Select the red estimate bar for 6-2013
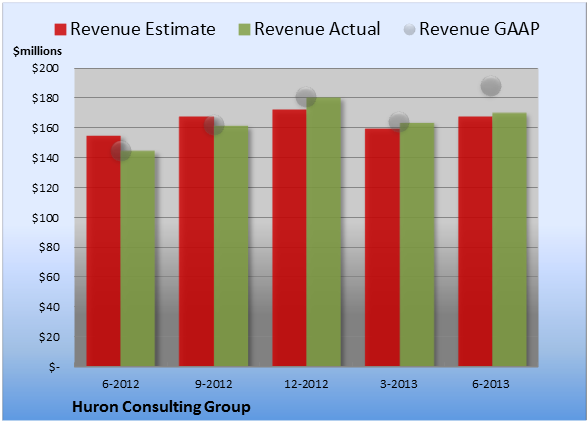Screen dimensions: 588x422 pyautogui.click(x=475, y=242)
